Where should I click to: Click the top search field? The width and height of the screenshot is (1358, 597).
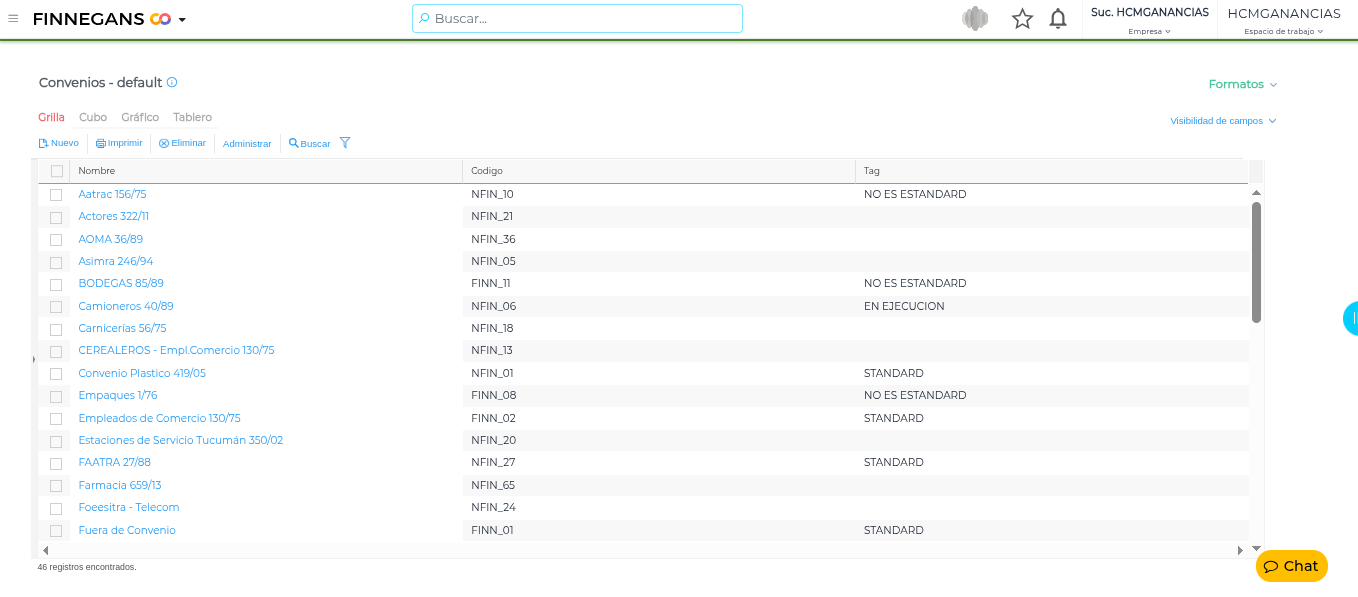[x=577, y=18]
